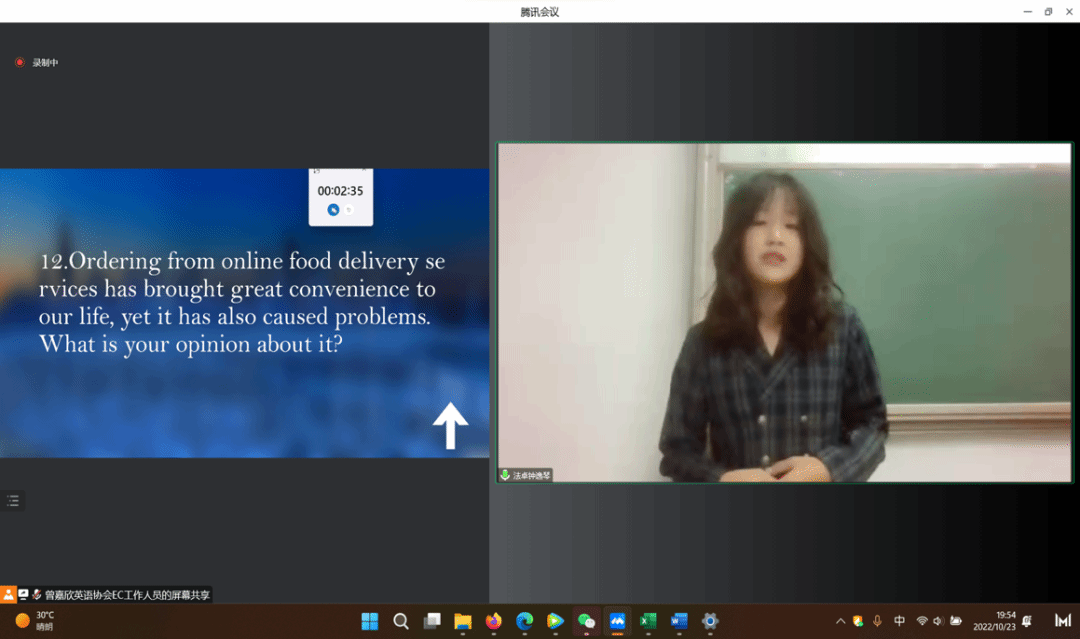
Task: Open the list panel icon on left edge
Action: (x=13, y=501)
